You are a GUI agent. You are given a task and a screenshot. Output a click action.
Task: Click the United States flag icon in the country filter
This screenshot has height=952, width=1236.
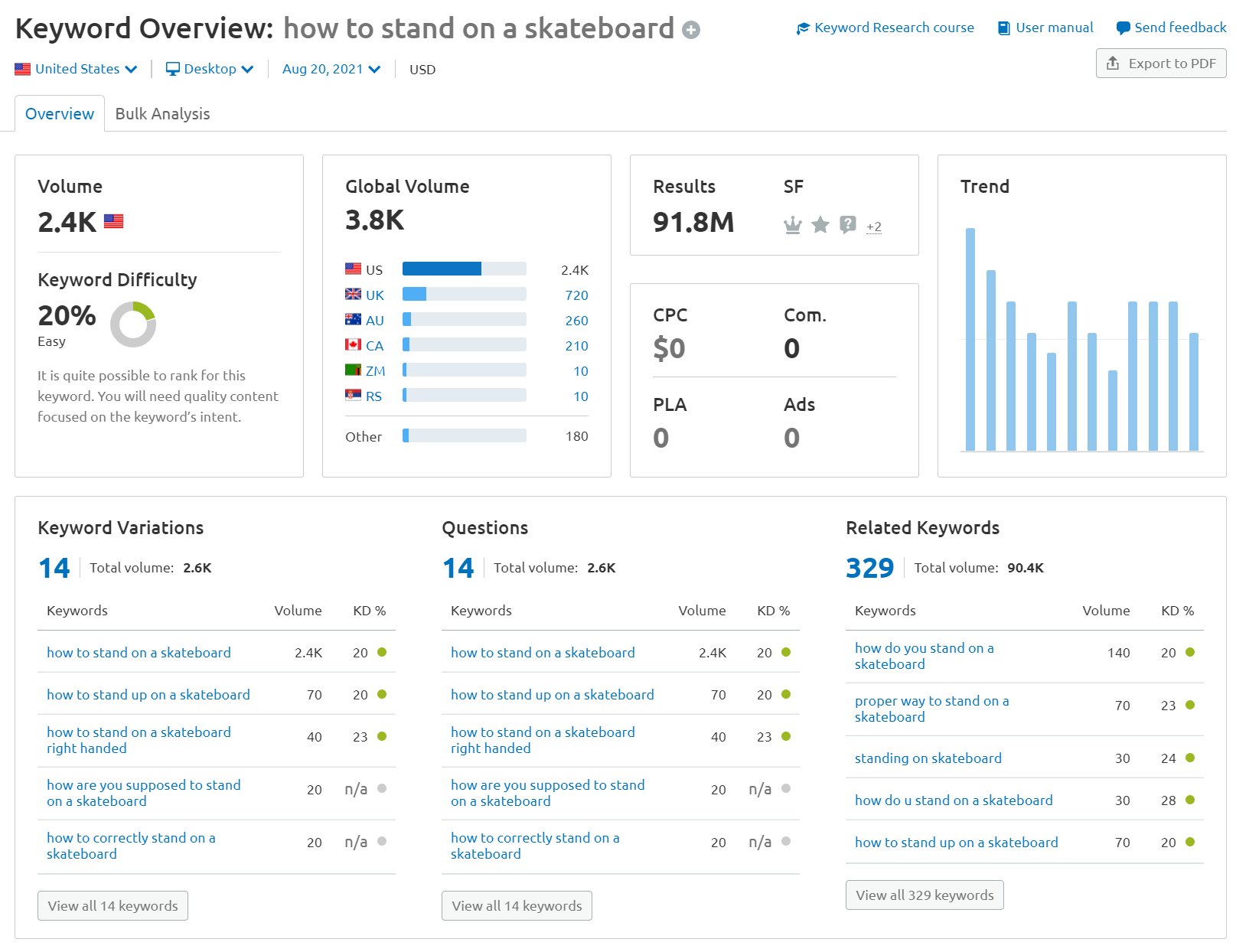pos(23,69)
